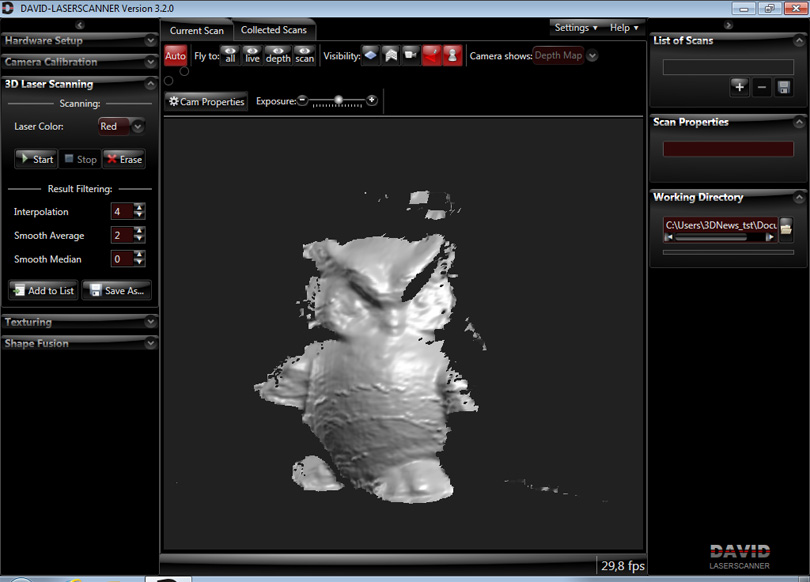Open the Camera shows Depth Map dropdown
This screenshot has height=582, width=810.
tap(592, 56)
